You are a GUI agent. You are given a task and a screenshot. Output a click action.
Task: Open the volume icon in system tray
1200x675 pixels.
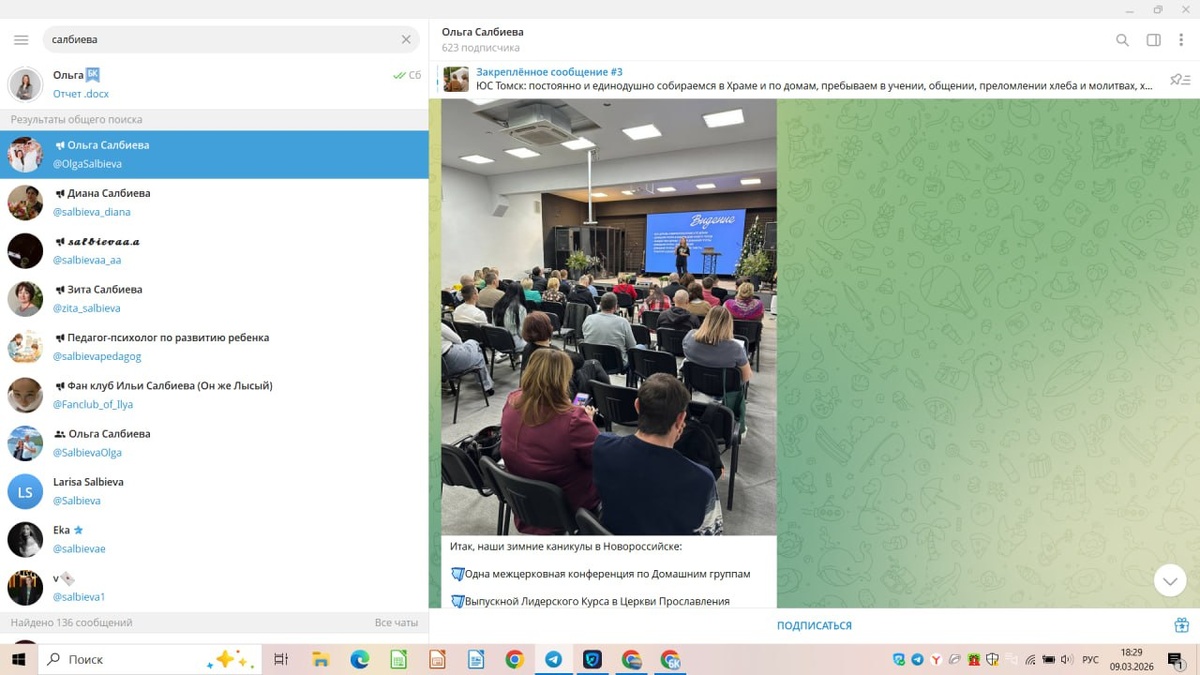(1067, 660)
